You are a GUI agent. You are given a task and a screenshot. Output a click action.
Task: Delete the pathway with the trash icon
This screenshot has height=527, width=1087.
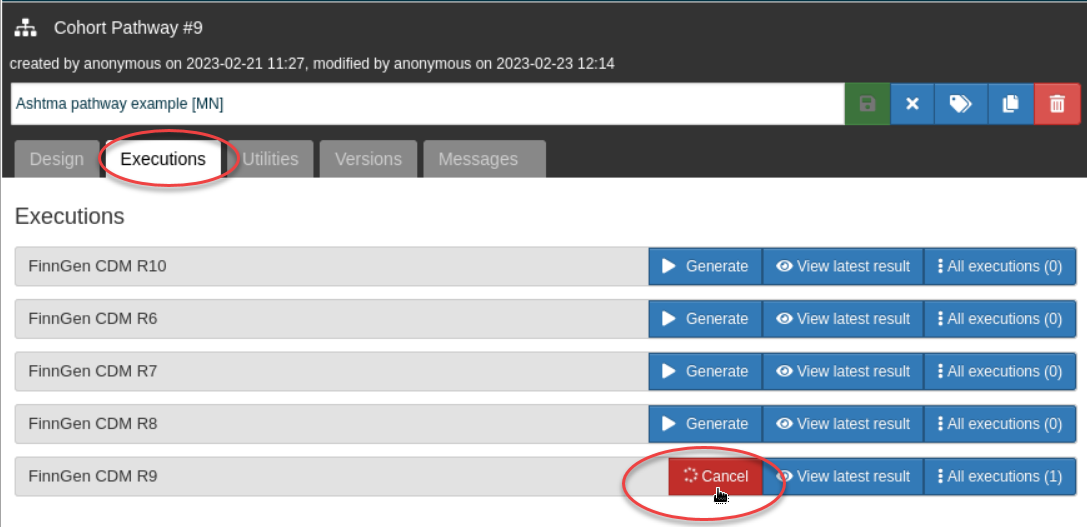pos(1057,104)
